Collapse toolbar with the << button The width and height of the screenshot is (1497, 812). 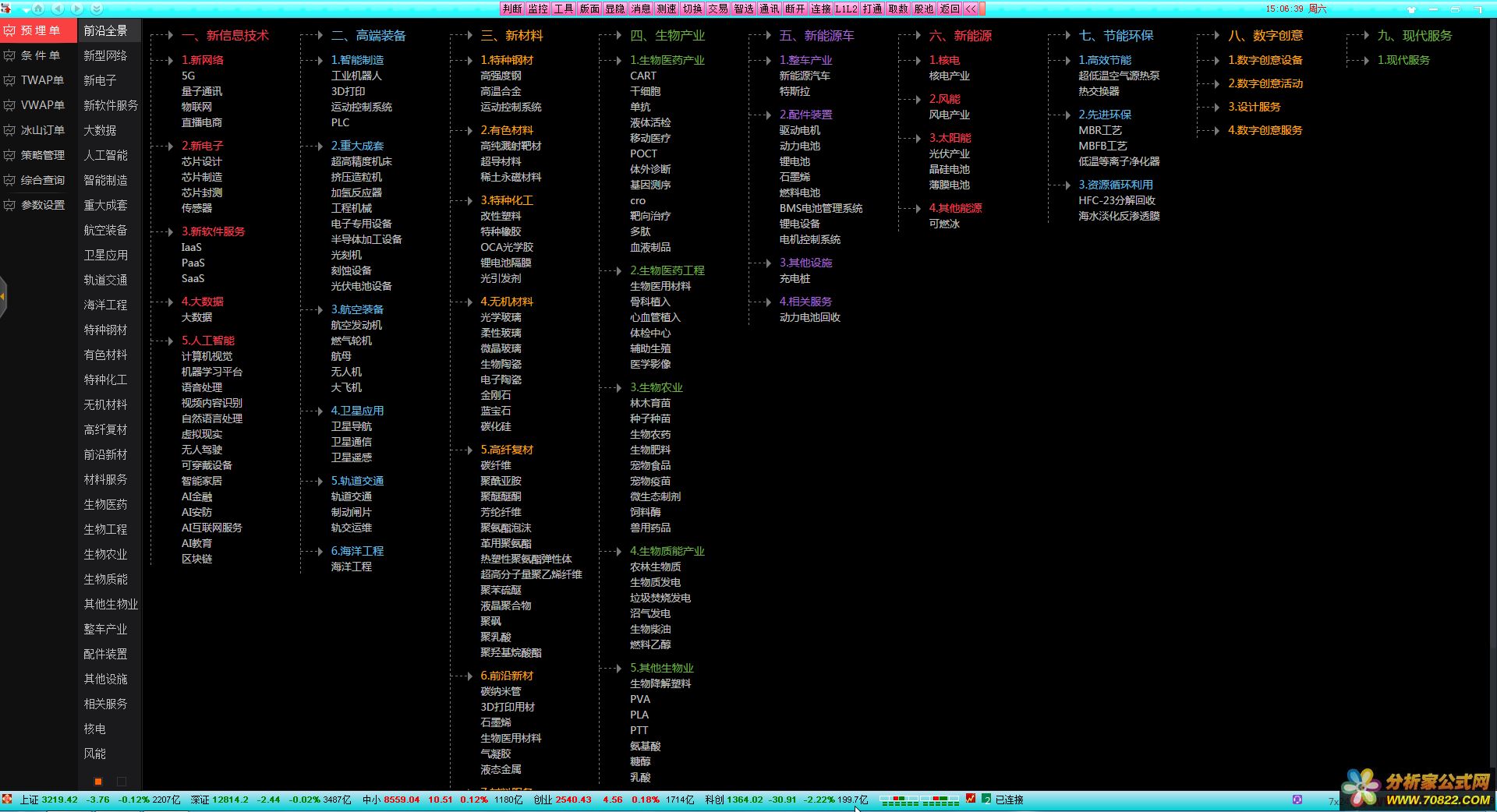pos(971,9)
